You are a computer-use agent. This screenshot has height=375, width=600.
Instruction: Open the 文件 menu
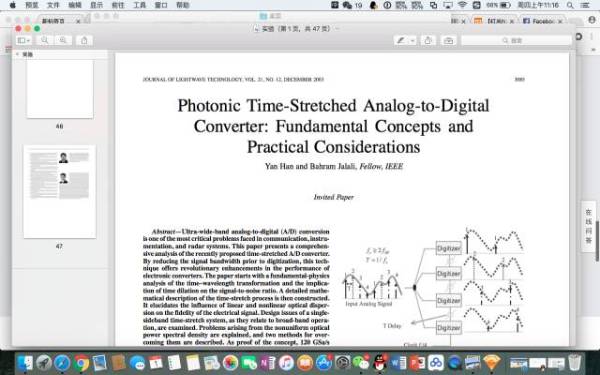click(53, 5)
